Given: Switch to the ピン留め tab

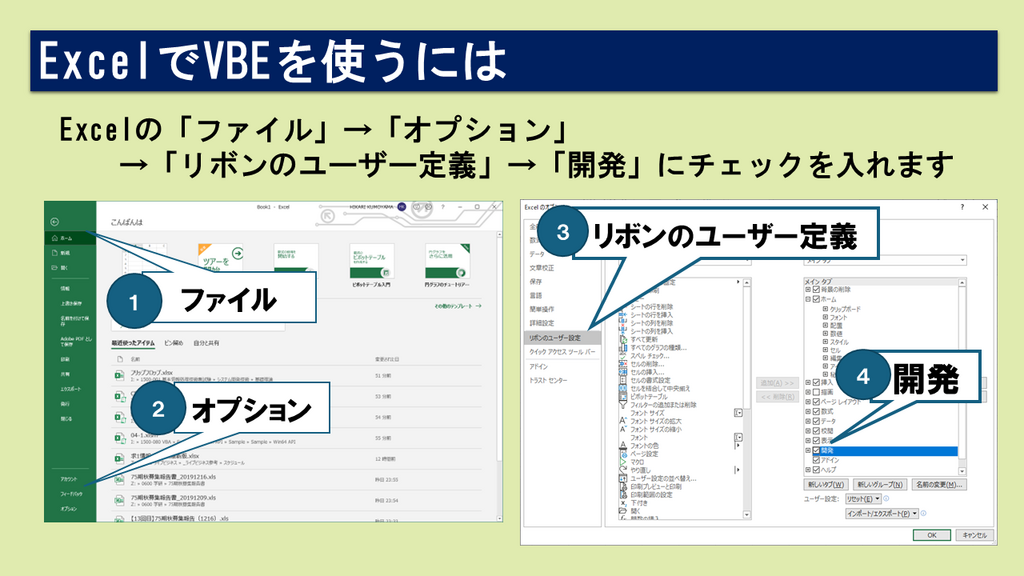Looking at the screenshot, I should point(174,343).
